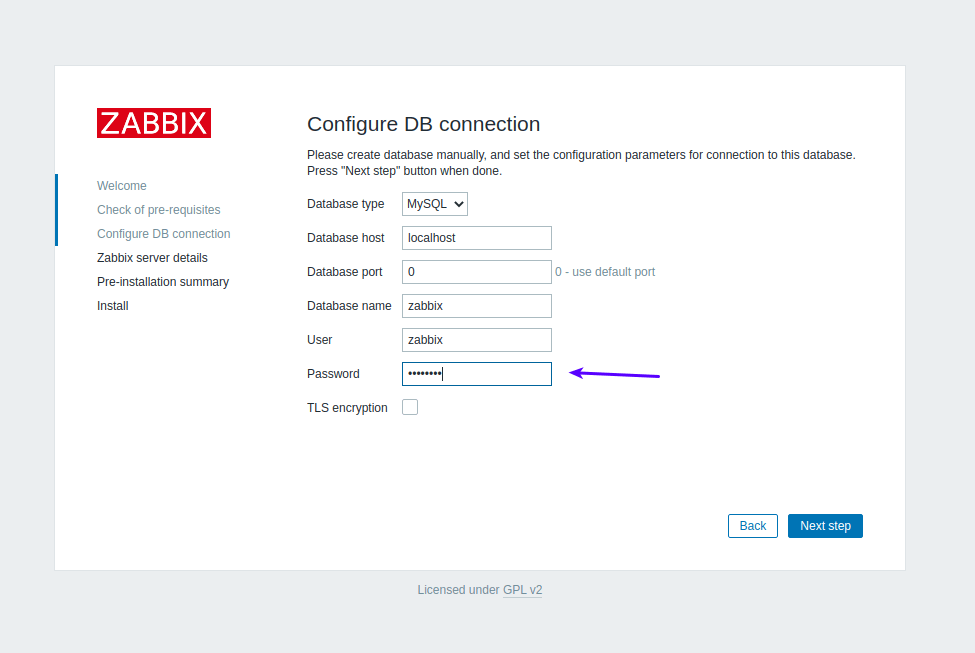Click the Password field label

tap(333, 374)
